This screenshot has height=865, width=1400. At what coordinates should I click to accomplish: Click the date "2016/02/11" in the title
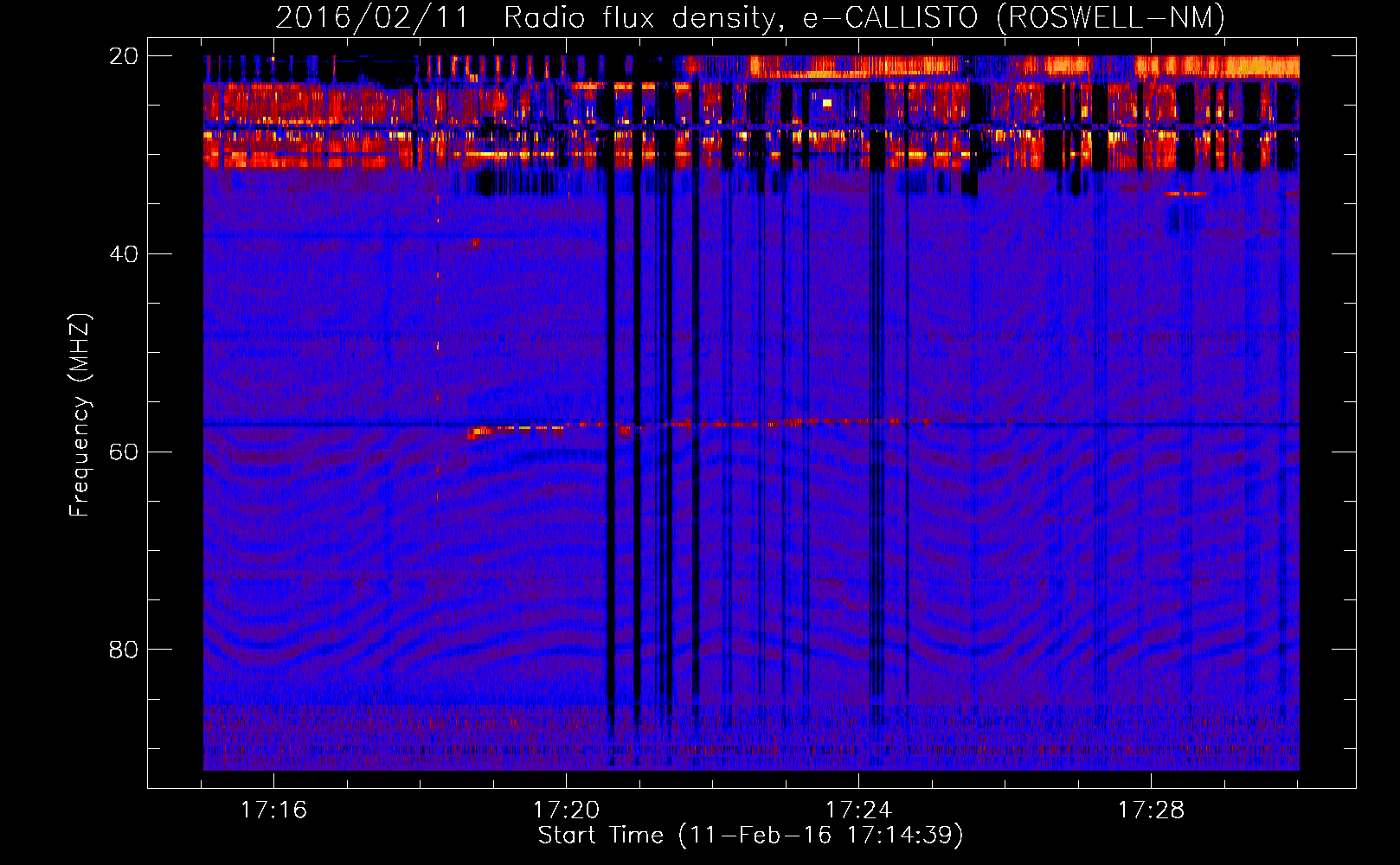373,17
